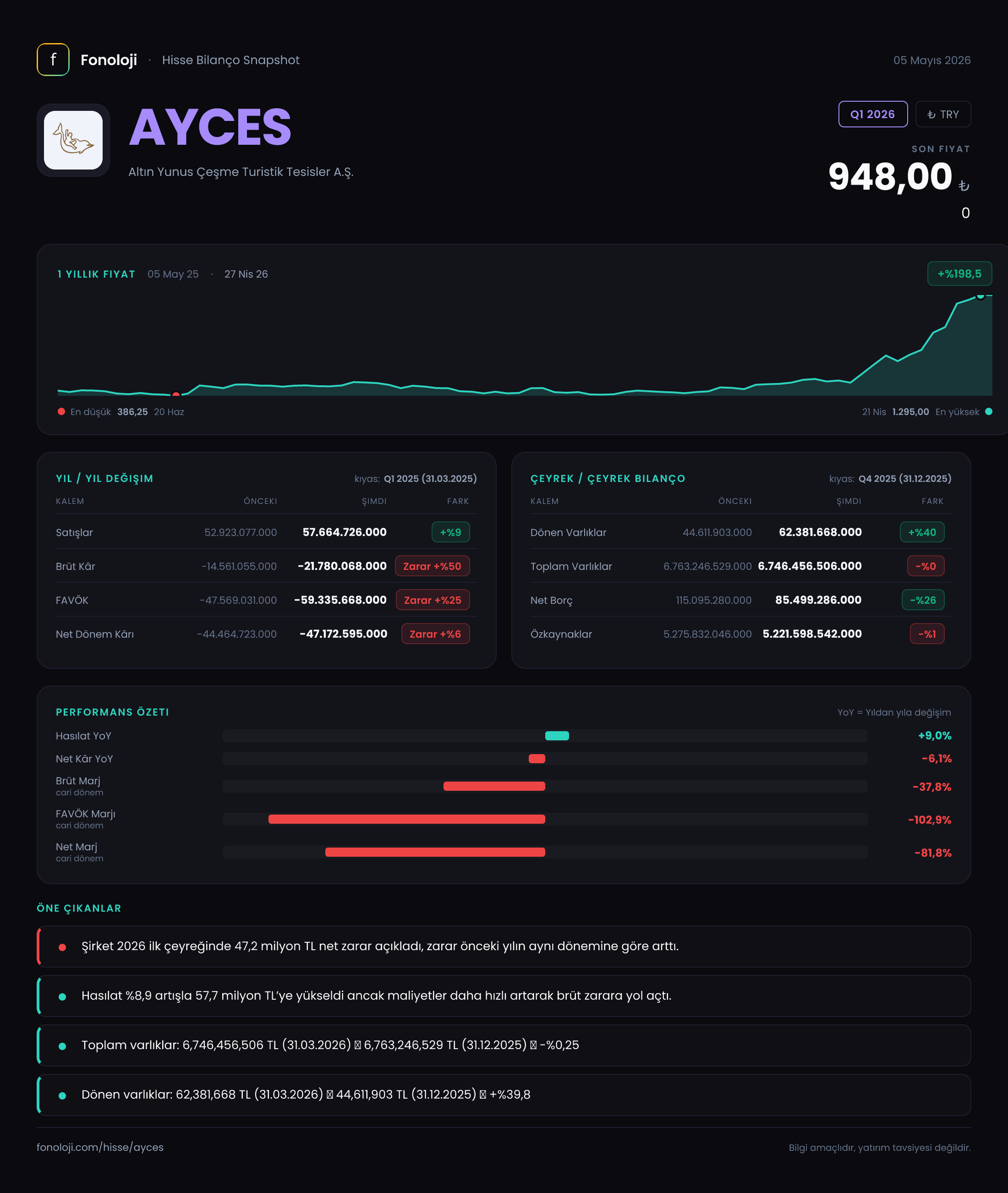Click the Satışlar previous value 52.923.077.000

pos(241,532)
